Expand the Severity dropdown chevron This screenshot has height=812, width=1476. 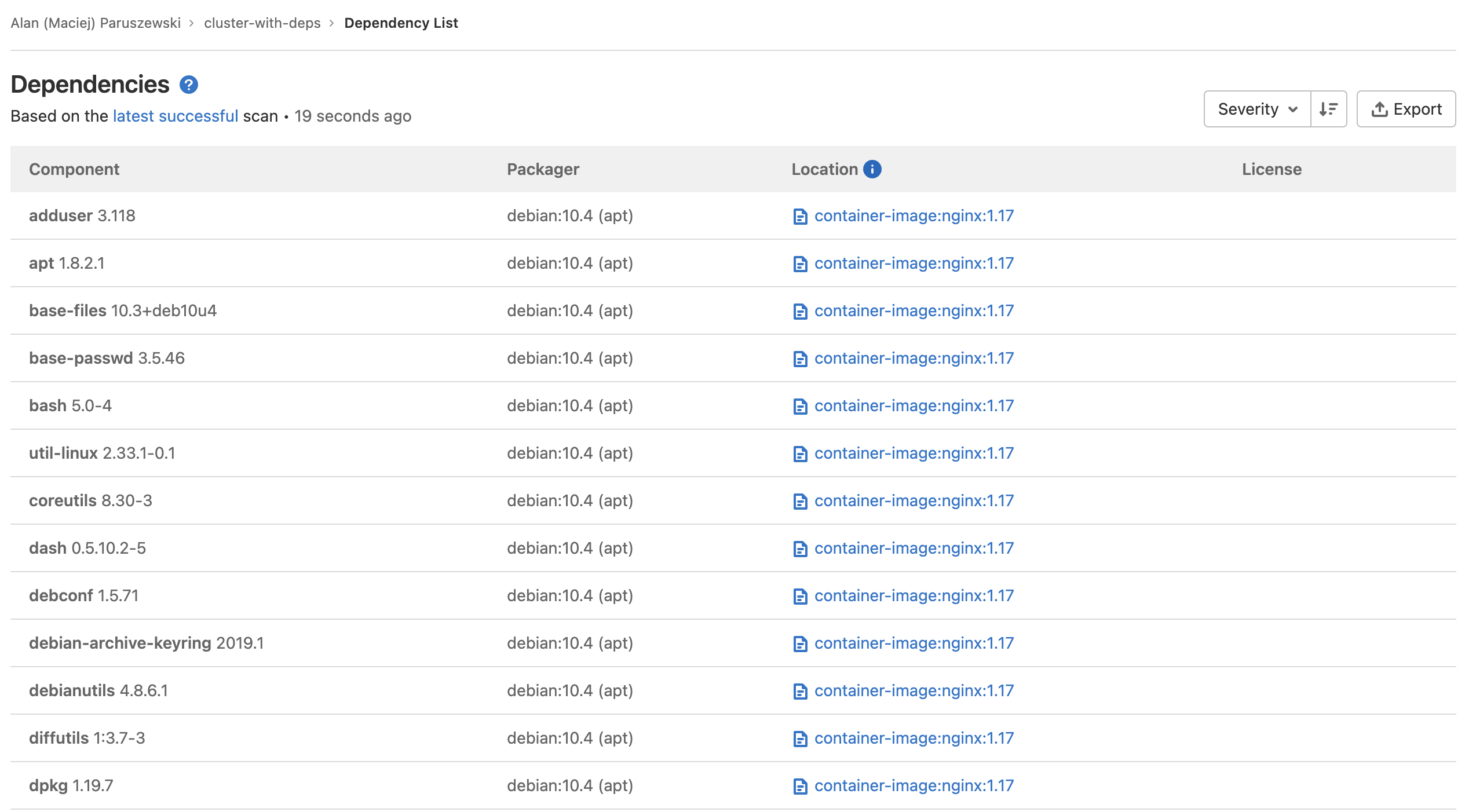(x=1293, y=108)
